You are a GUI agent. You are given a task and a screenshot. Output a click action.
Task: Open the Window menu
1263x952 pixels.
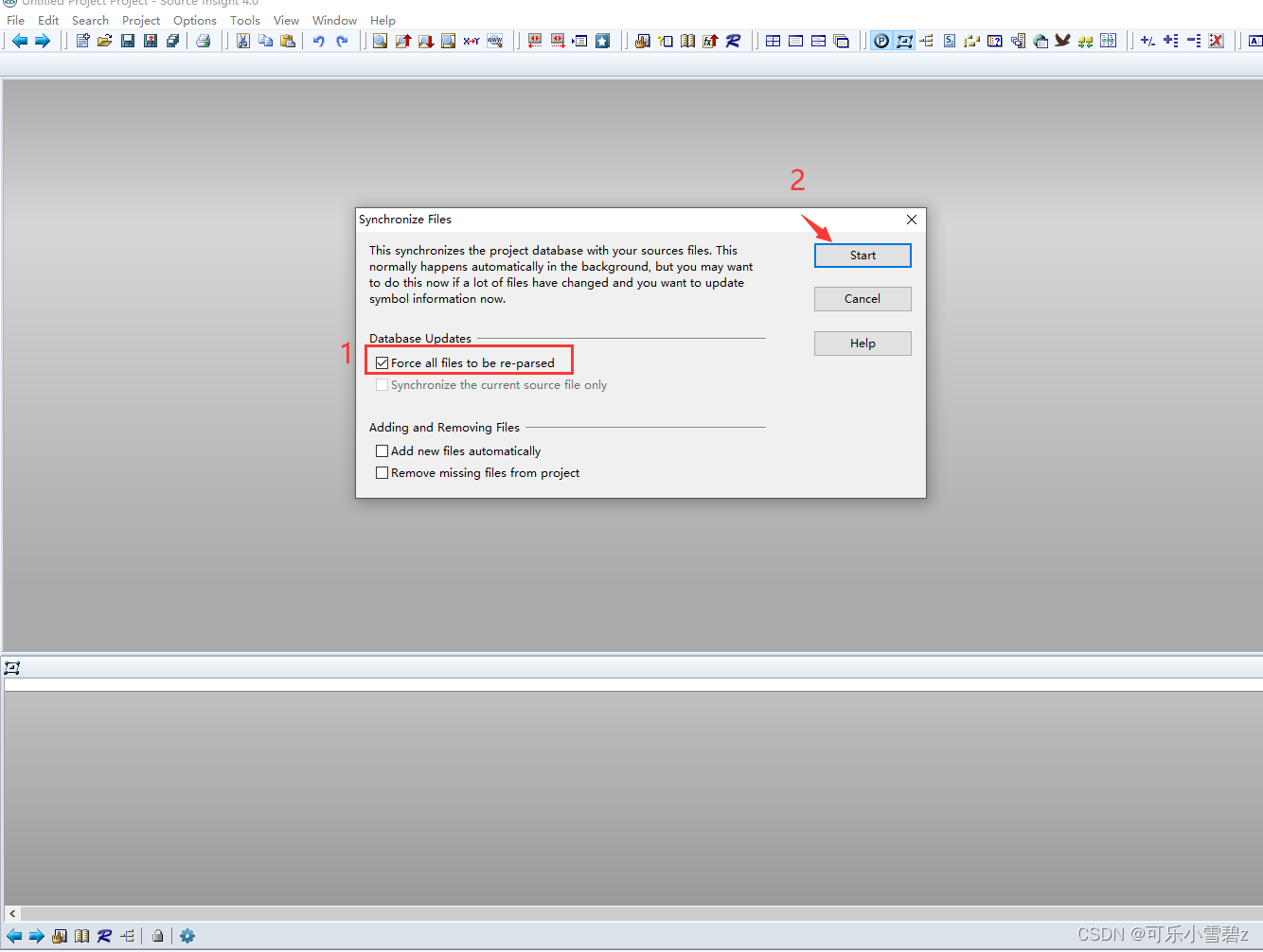click(335, 20)
